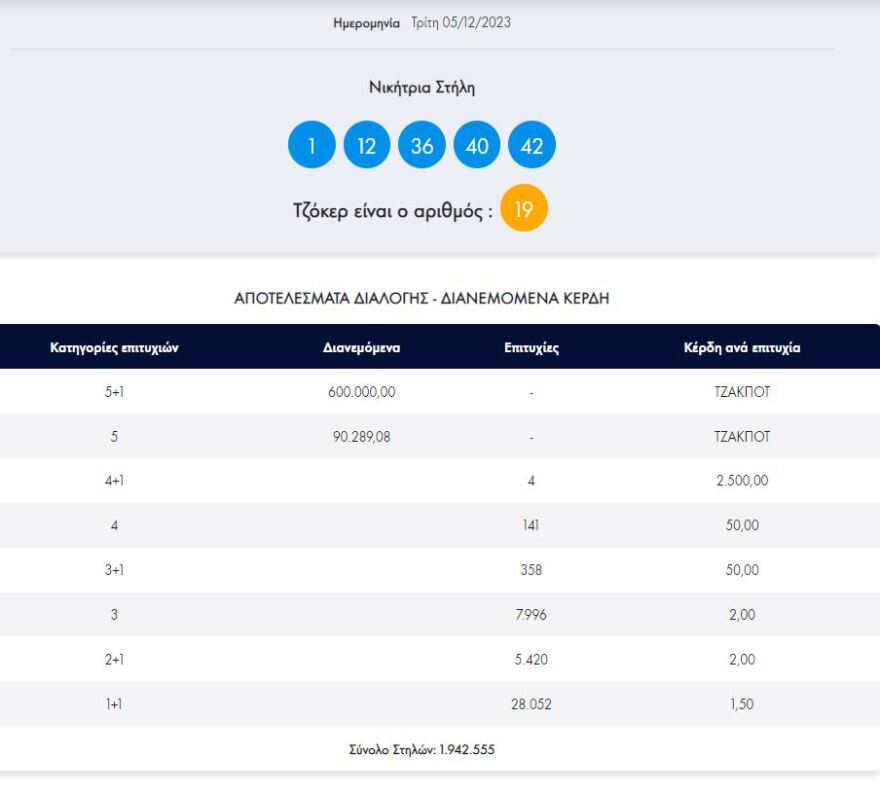880x791 pixels.
Task: Select the Επιτυχίες column header
Action: (531, 348)
